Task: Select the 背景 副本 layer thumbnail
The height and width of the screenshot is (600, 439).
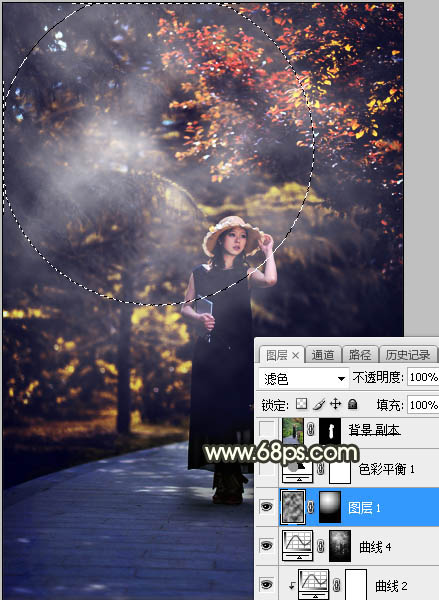Action: 293,430
